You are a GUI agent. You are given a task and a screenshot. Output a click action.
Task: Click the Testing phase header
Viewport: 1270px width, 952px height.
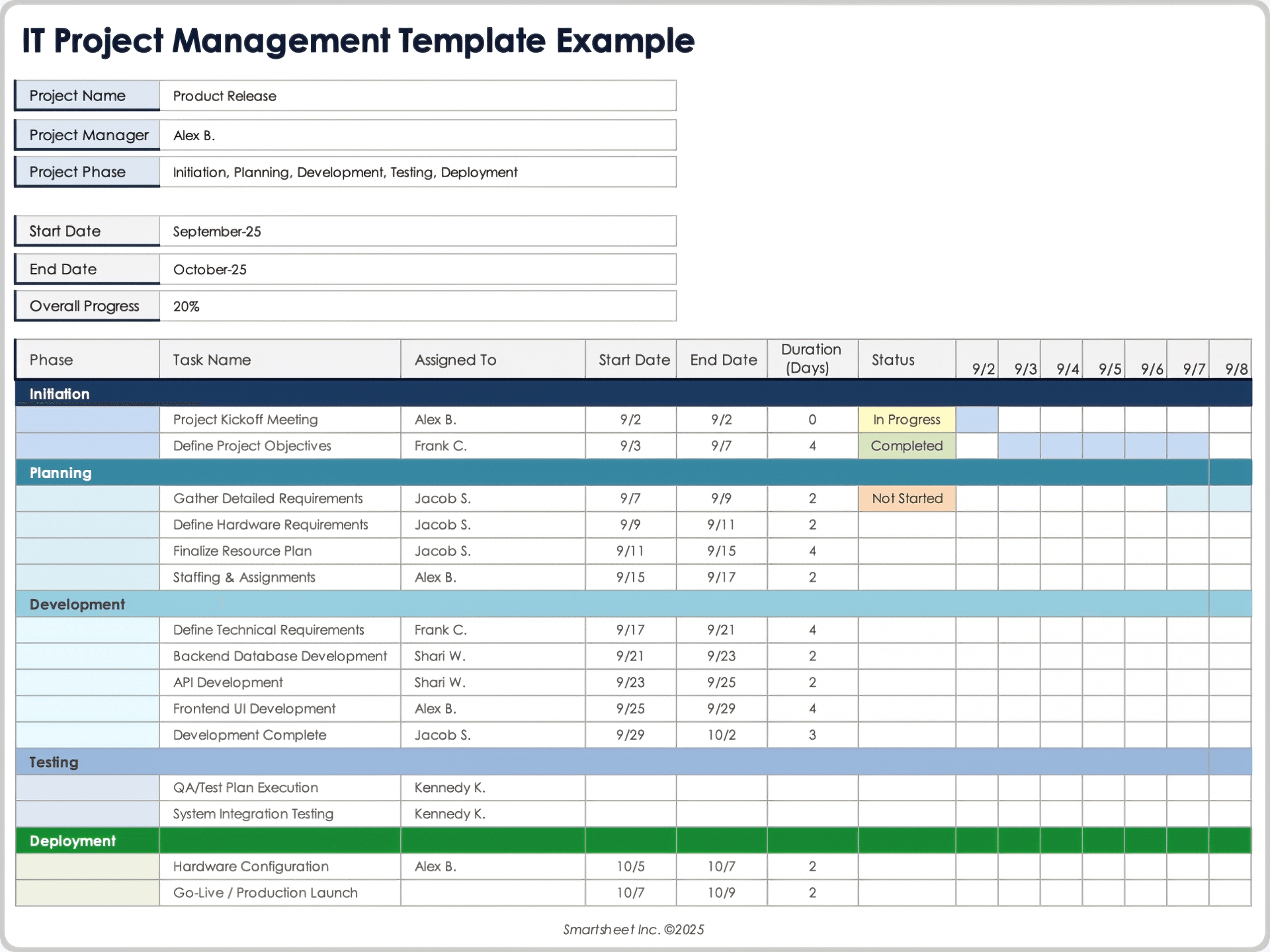[54, 762]
